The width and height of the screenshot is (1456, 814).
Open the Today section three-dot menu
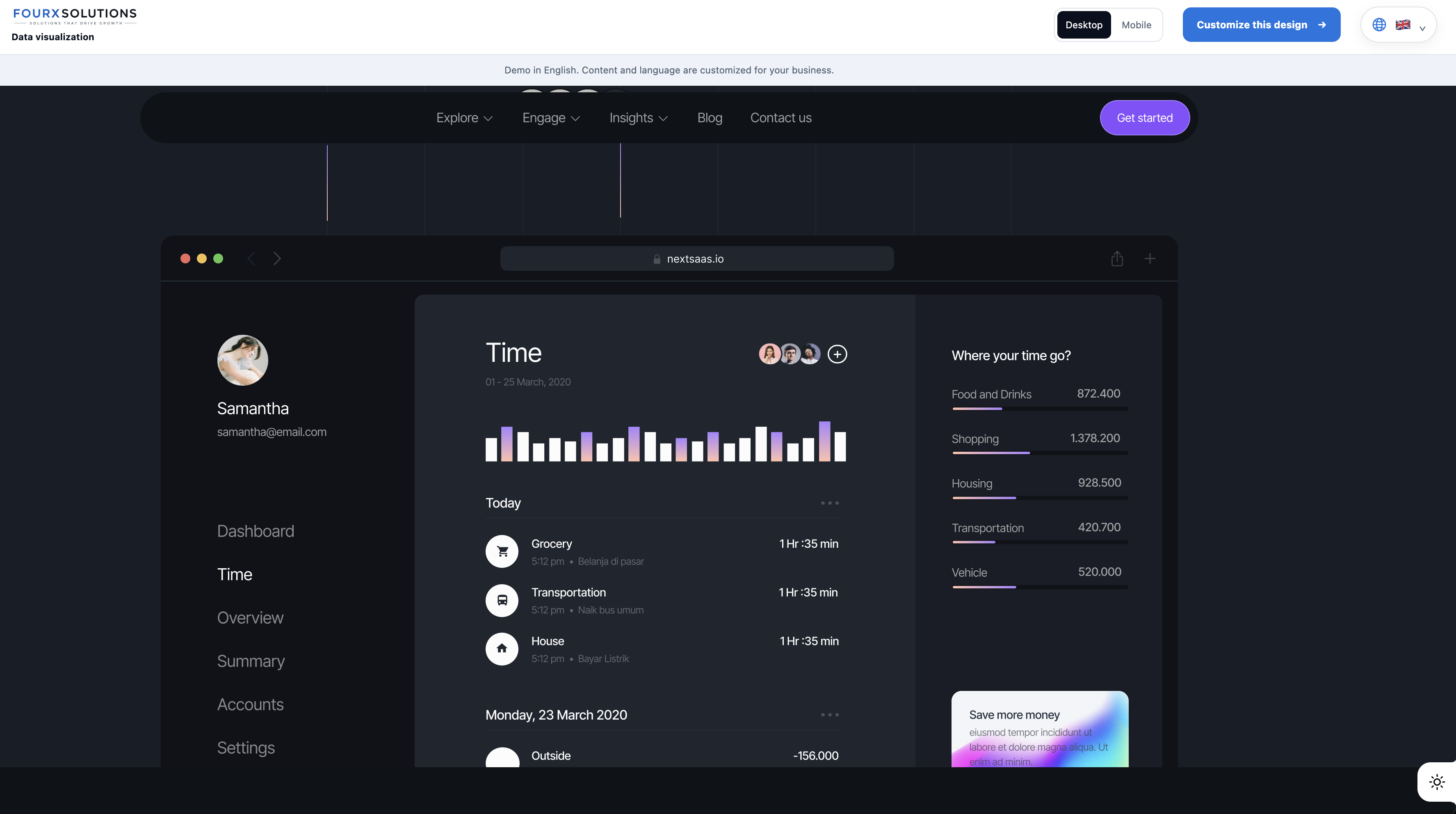pos(830,503)
